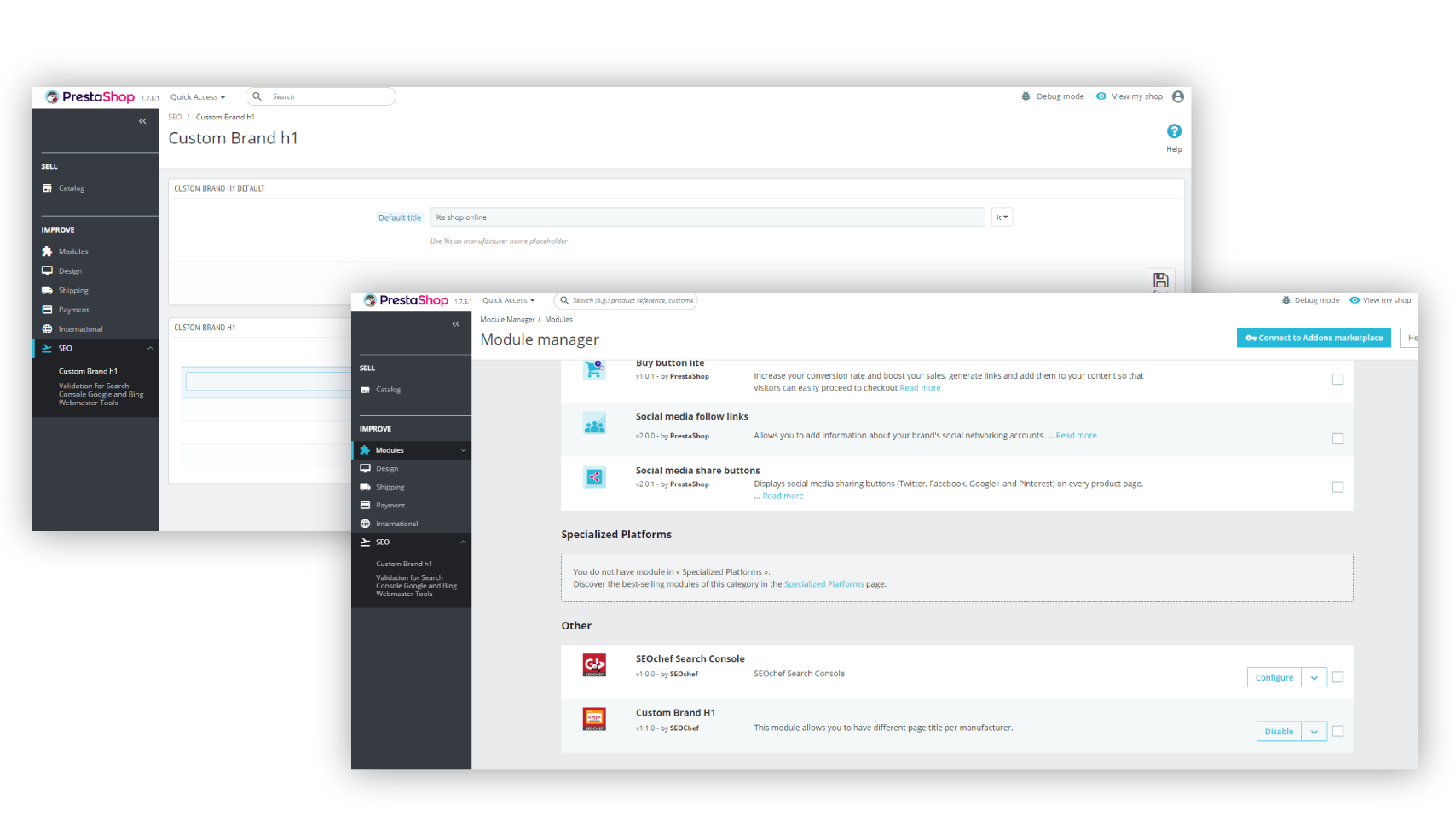Tick checkbox for Social media follow links

(x=1338, y=439)
